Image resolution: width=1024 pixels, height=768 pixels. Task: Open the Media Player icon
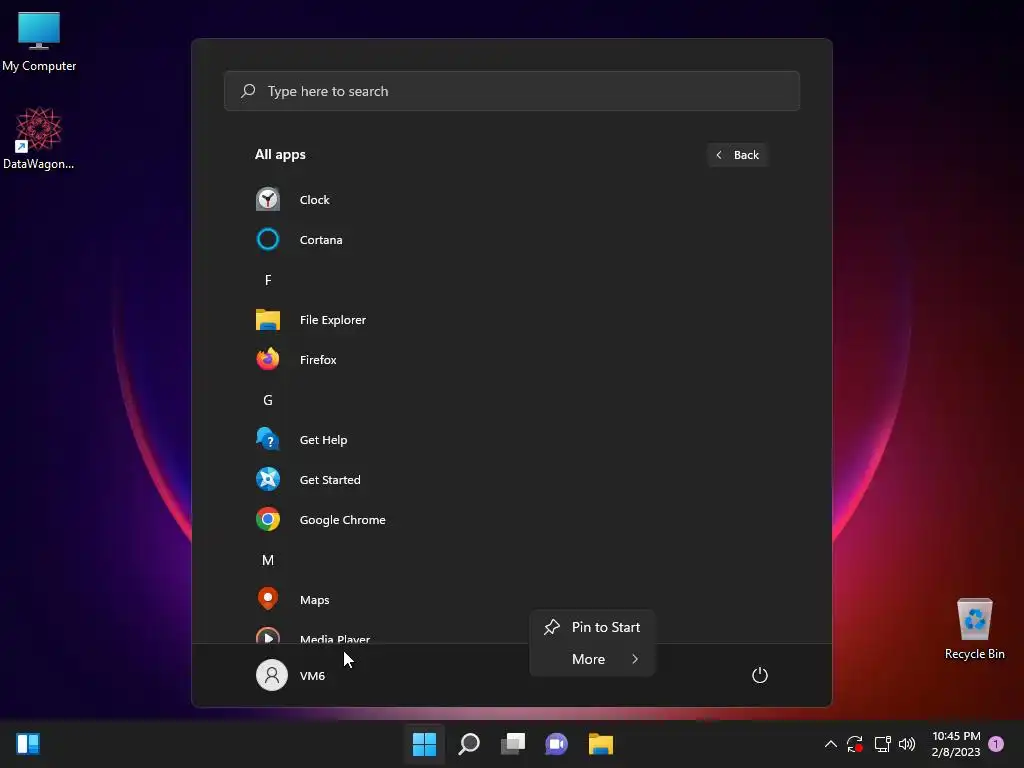tap(268, 635)
